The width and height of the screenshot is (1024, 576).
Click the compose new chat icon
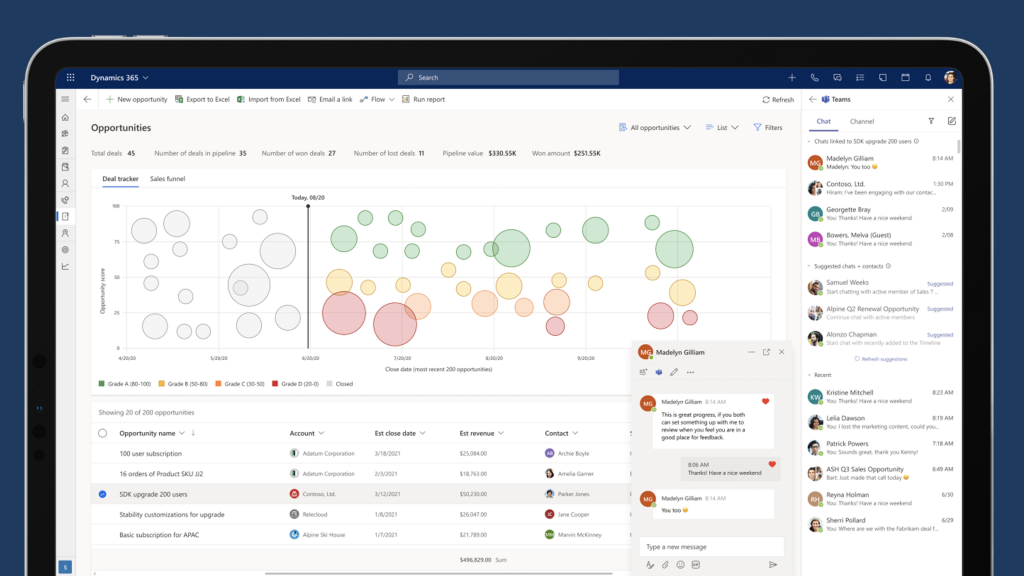(951, 121)
